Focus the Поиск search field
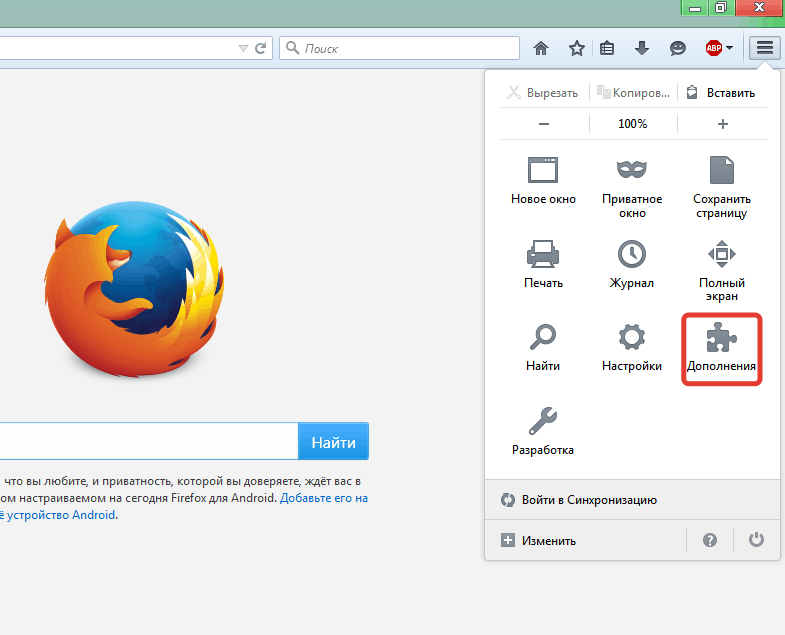This screenshot has width=785, height=635. 400,48
